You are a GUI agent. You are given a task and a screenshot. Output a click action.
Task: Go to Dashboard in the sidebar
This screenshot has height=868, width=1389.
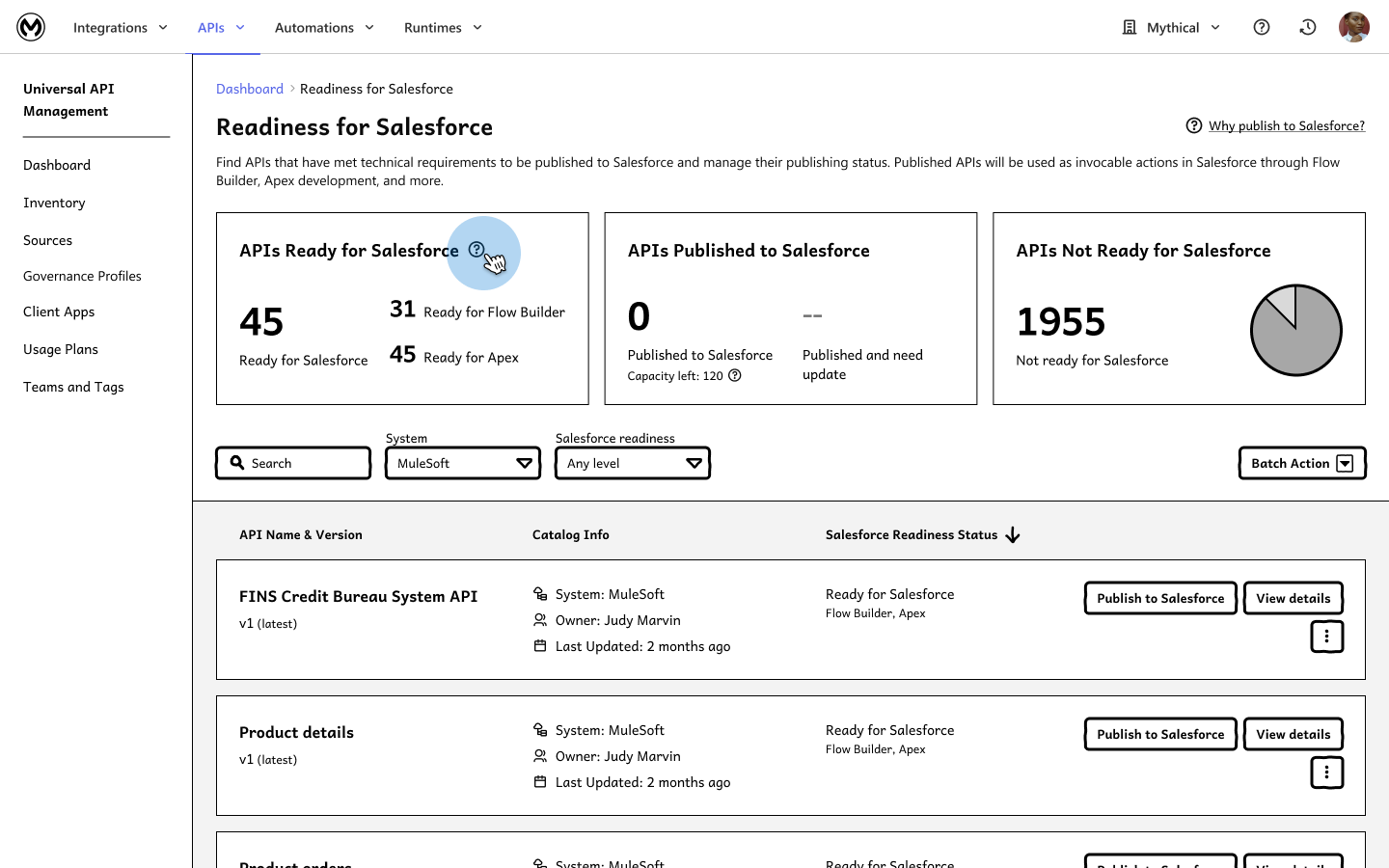coord(57,165)
